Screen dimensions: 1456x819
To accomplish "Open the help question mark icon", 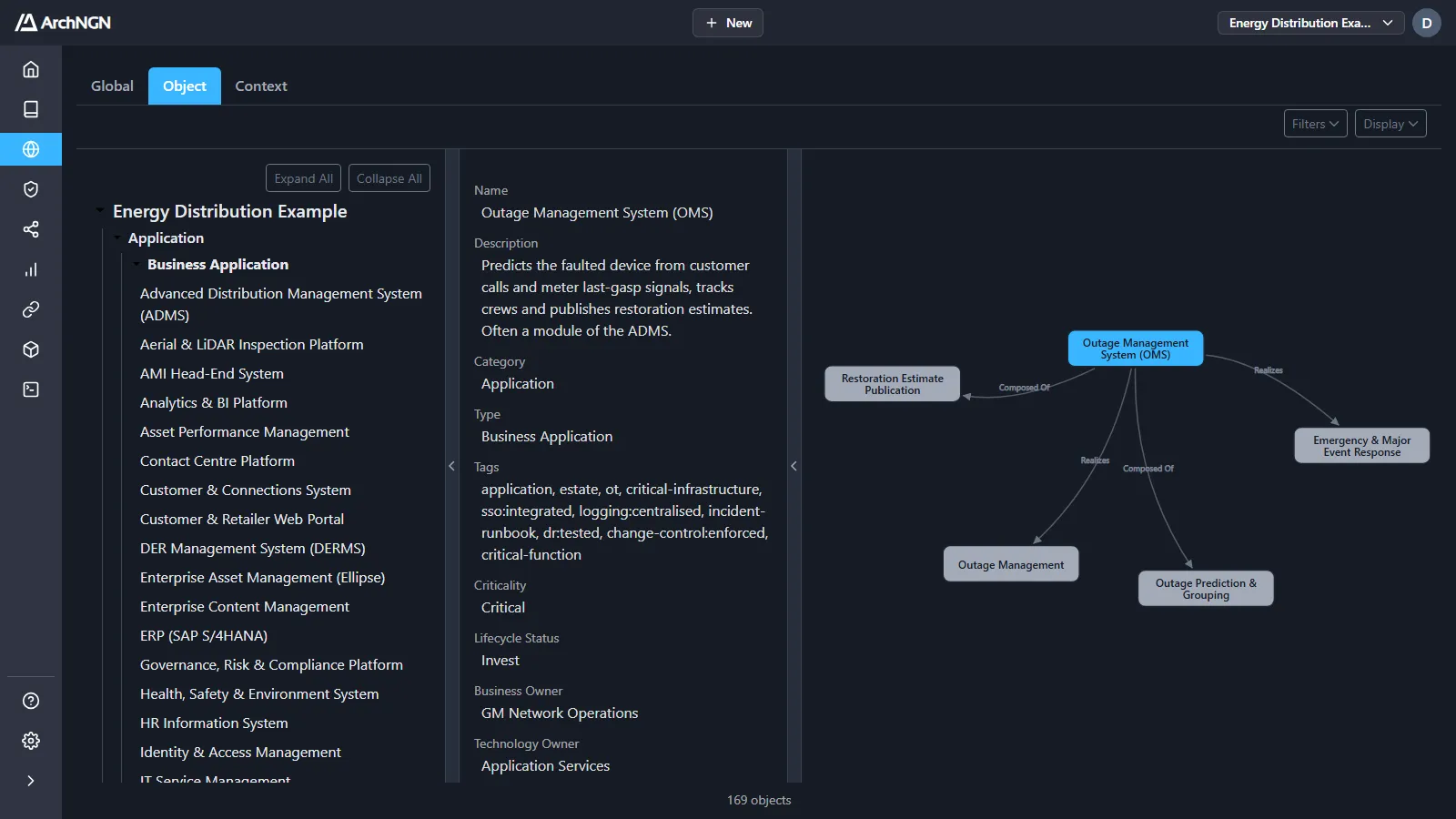I will 31,701.
